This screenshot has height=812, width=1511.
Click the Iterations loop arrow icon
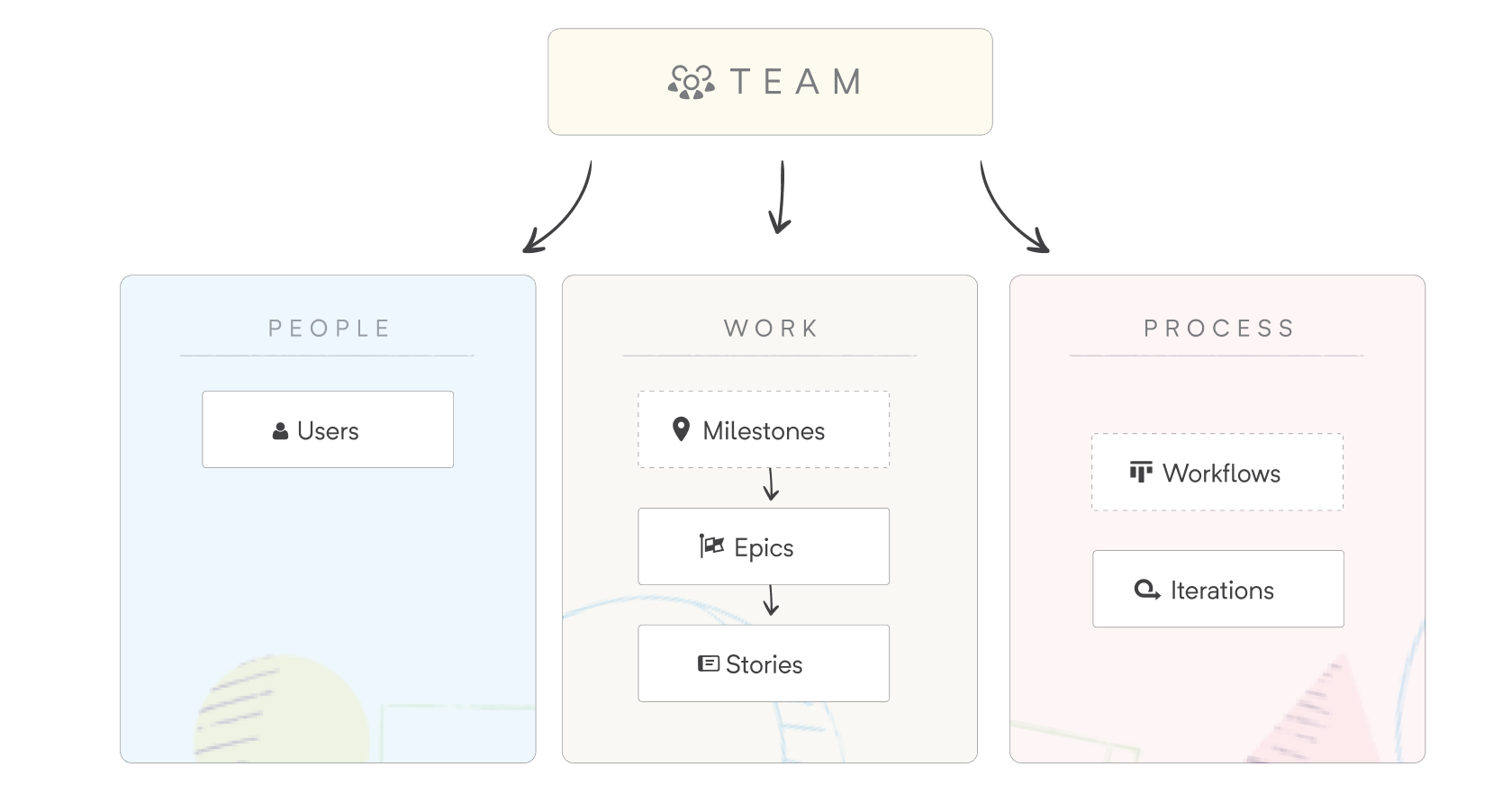pos(1147,590)
